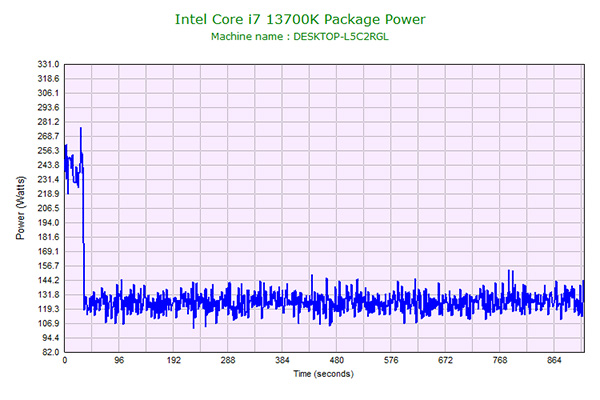Click the 144.2 y-axis value
Viewport: 600px width, 400px height.
48,280
